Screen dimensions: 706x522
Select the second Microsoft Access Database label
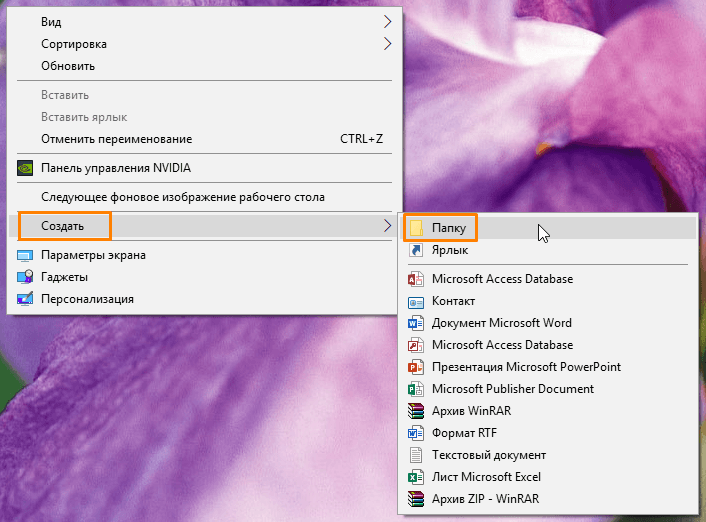[502, 345]
